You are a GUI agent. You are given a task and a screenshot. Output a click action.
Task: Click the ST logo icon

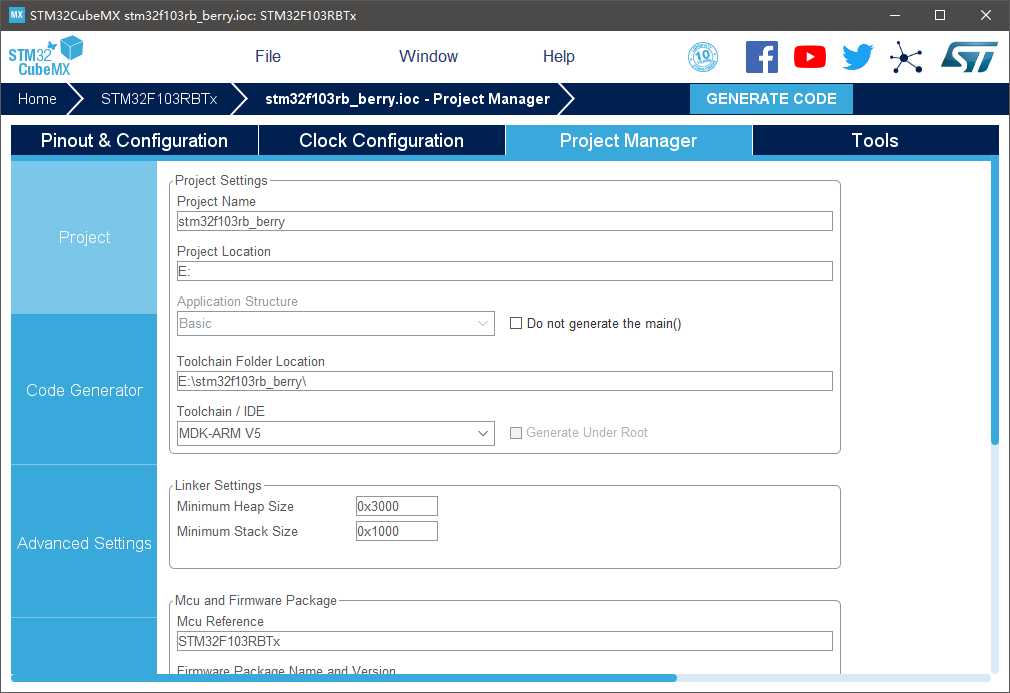[x=969, y=57]
